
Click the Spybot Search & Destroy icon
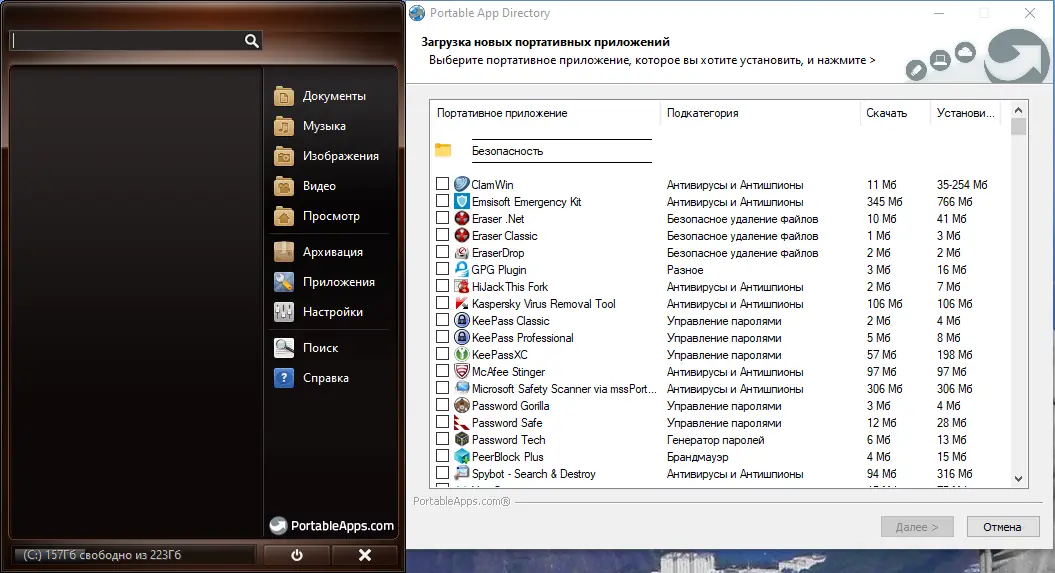462,473
